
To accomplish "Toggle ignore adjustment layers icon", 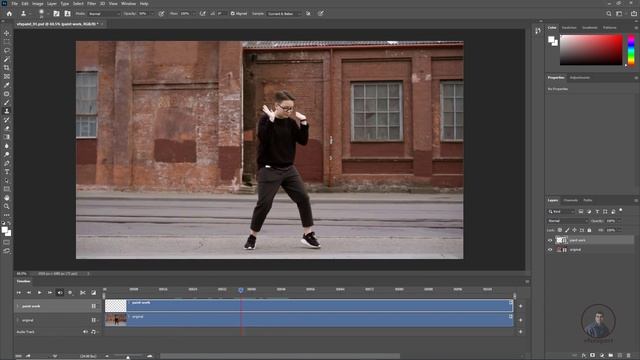I will (x=308, y=13).
